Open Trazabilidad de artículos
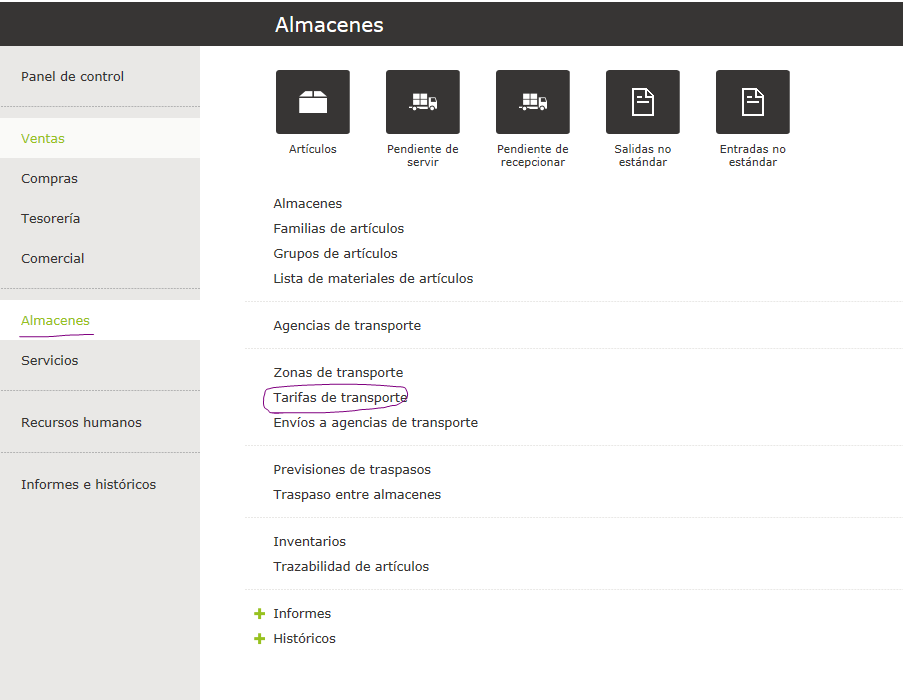903x700 pixels. click(x=351, y=566)
